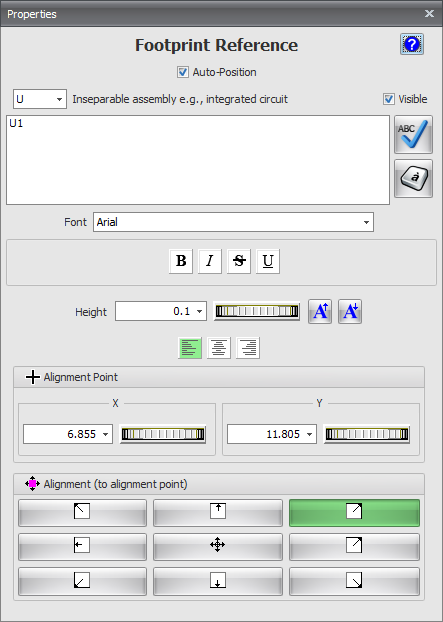Align text to center of alignment point
This screenshot has width=443, height=622.
(x=218, y=547)
